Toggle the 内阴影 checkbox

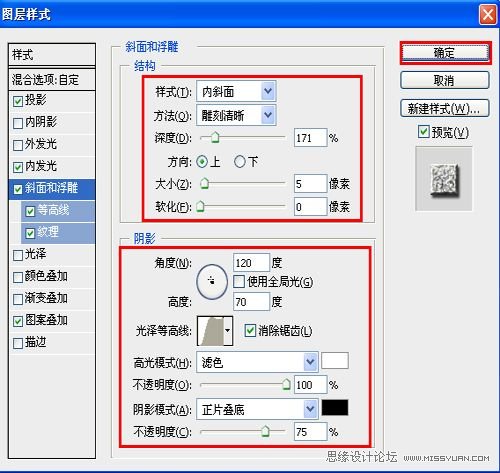pos(18,123)
